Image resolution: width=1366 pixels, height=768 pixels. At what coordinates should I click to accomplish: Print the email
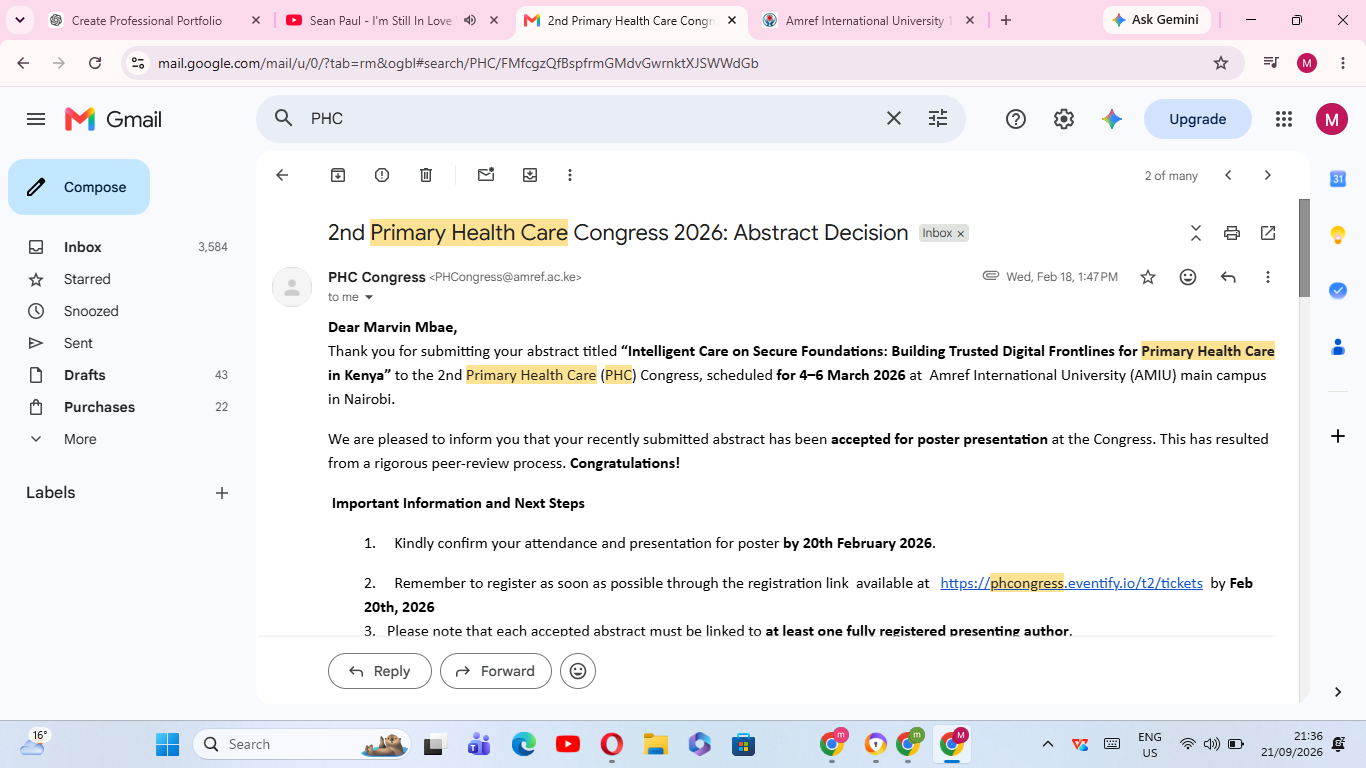point(1232,233)
